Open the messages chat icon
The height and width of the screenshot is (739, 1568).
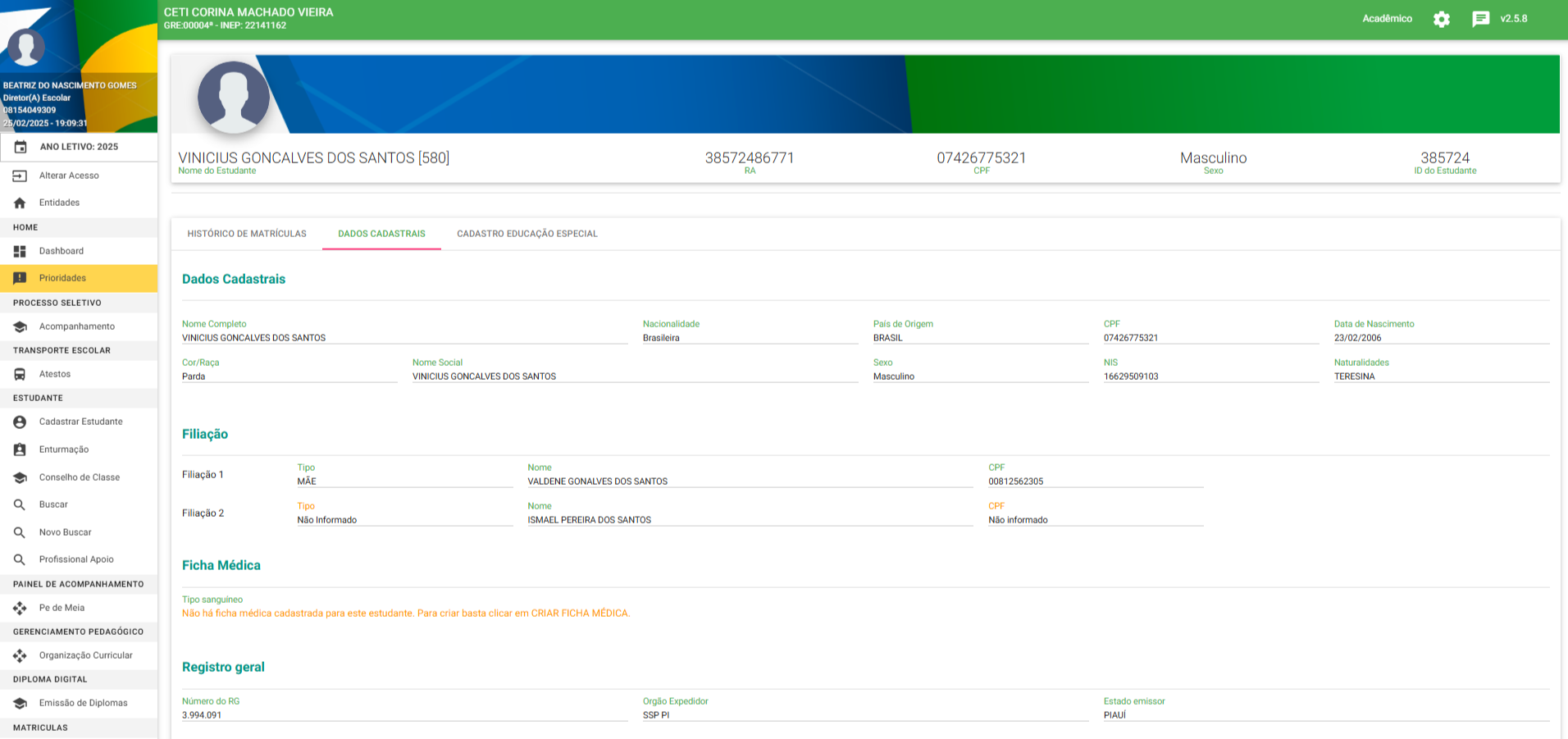[x=1480, y=19]
